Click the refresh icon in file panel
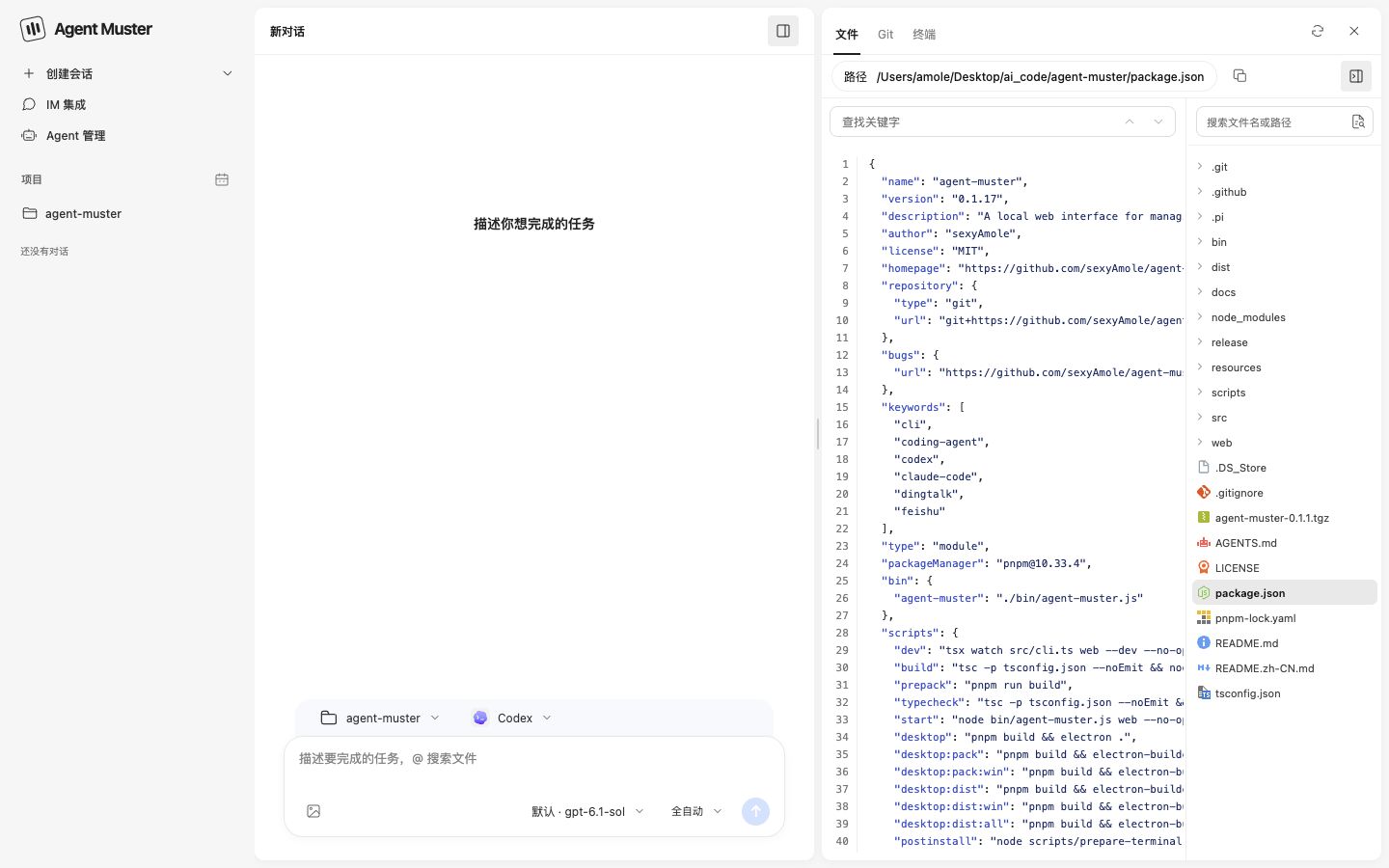The image size is (1389, 868). point(1318,31)
